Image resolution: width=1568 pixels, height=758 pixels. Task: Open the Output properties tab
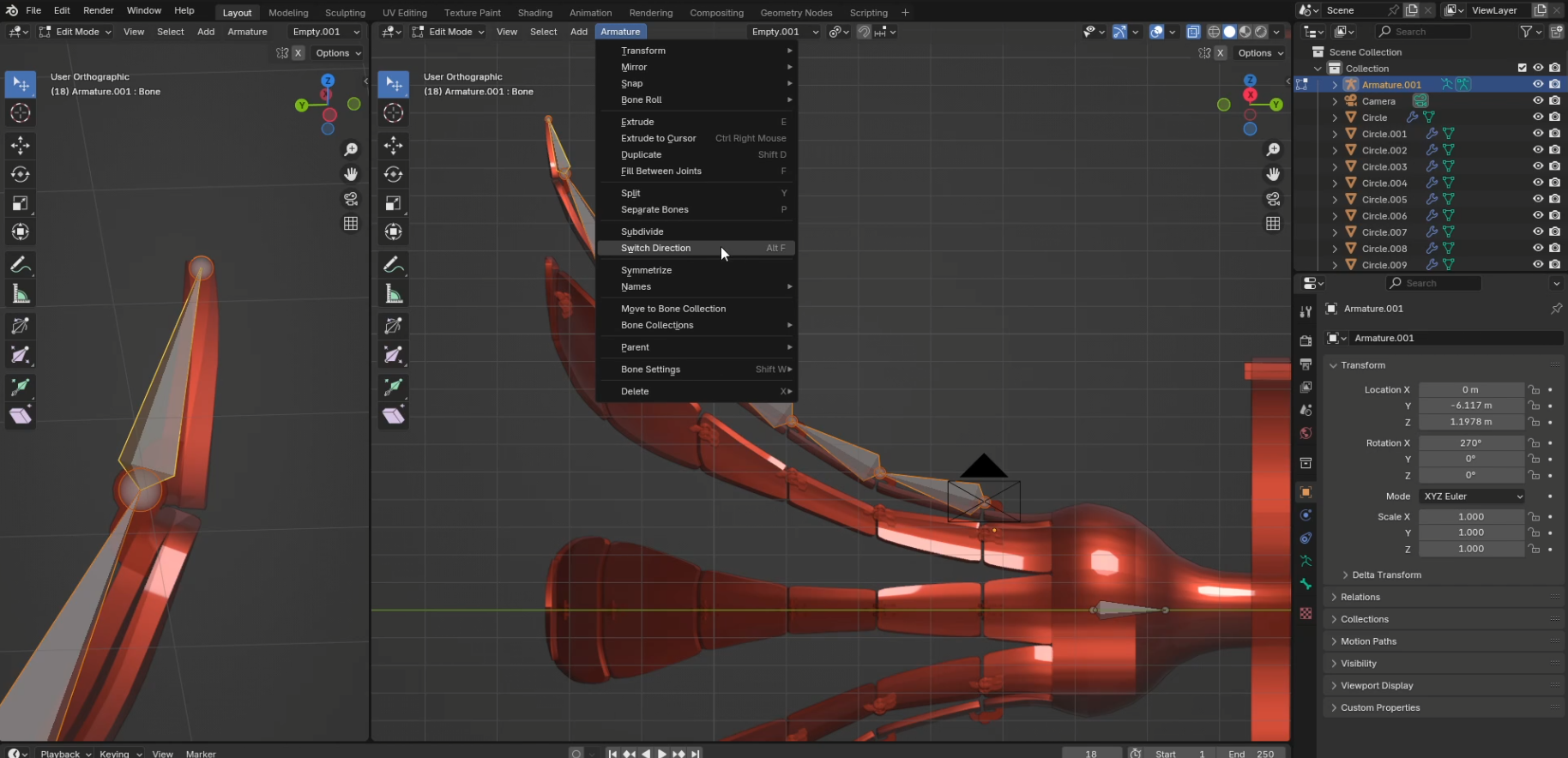coord(1306,364)
